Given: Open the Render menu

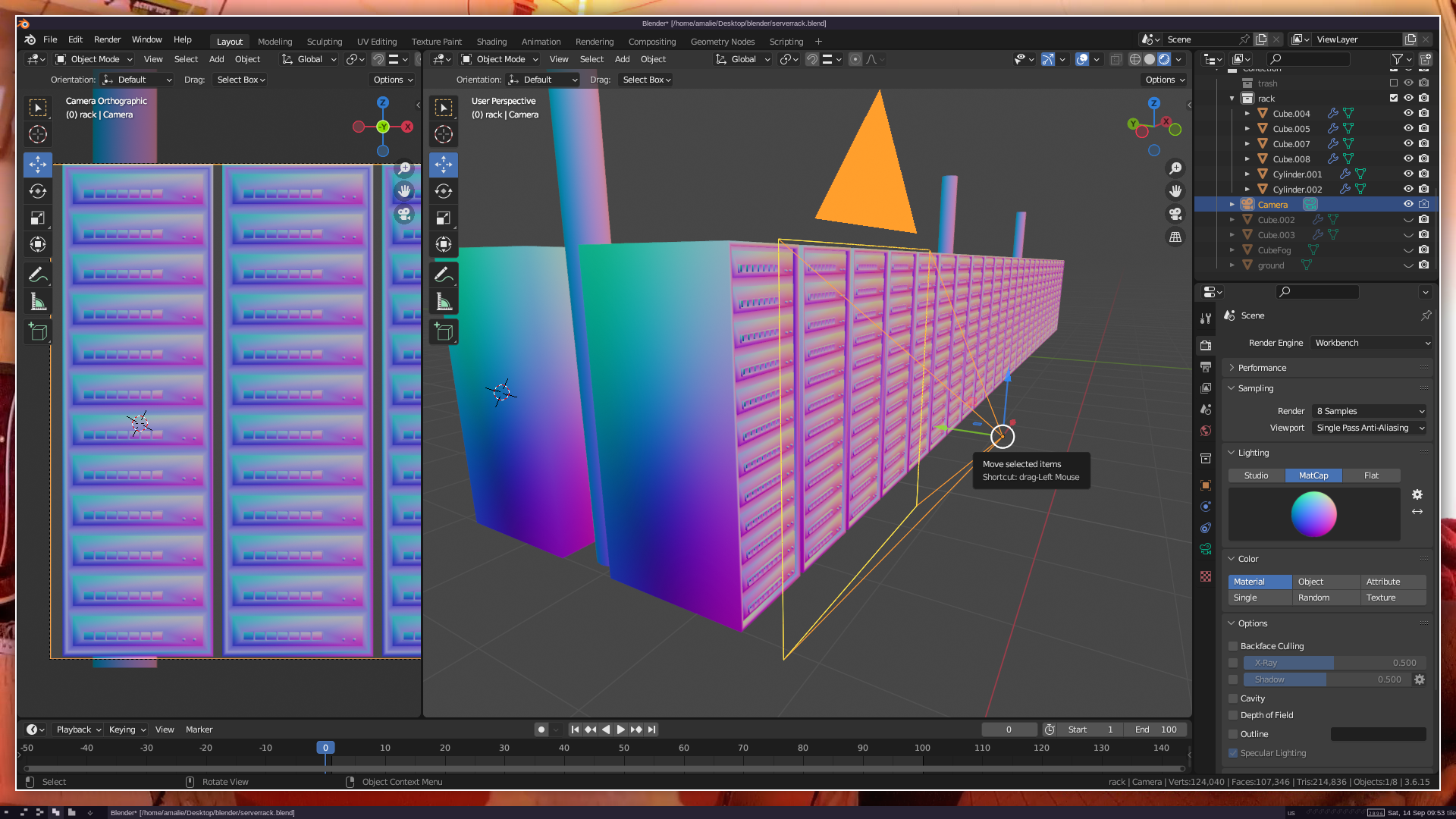Looking at the screenshot, I should coord(107,39).
